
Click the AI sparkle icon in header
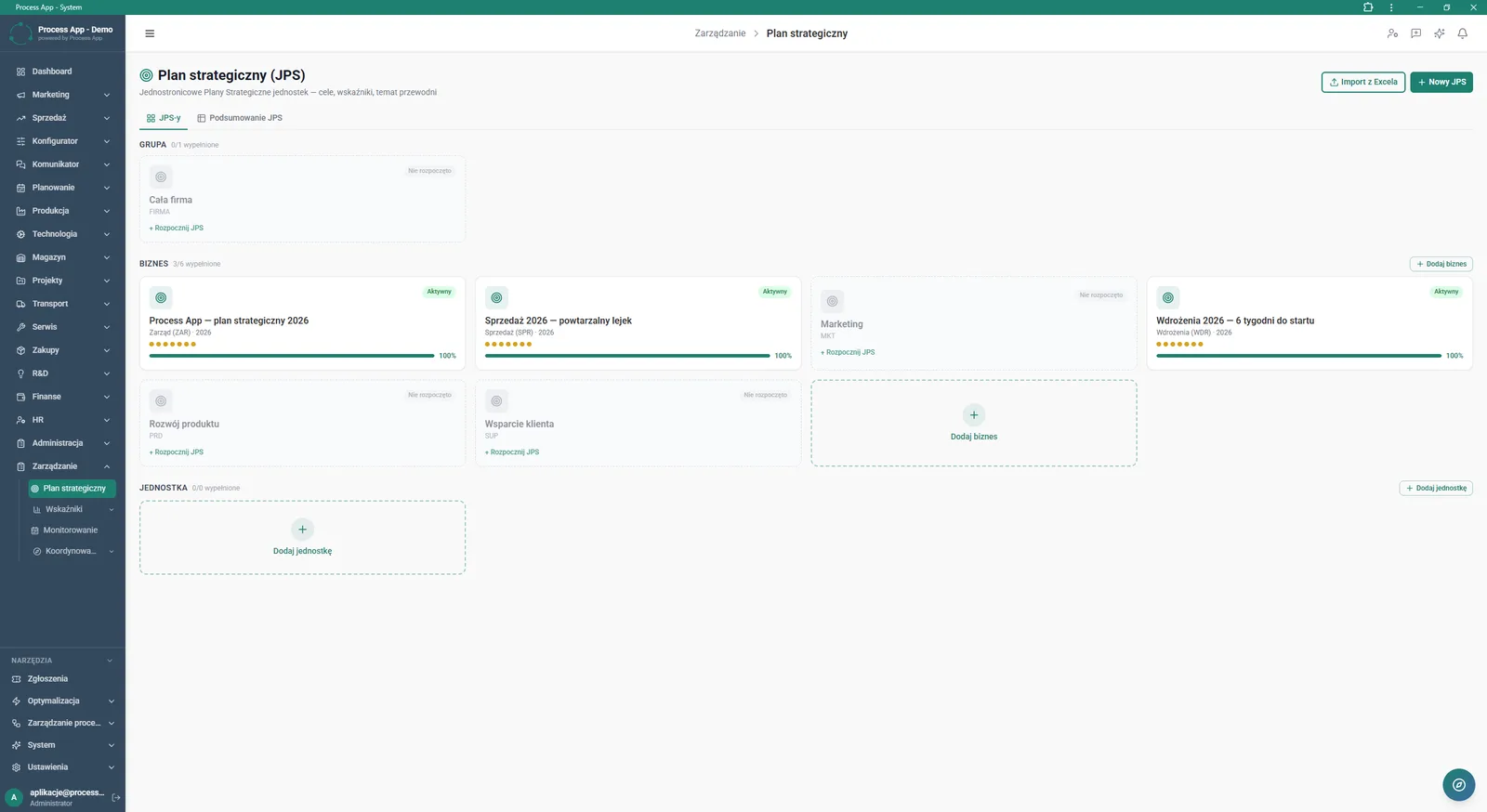point(1439,33)
